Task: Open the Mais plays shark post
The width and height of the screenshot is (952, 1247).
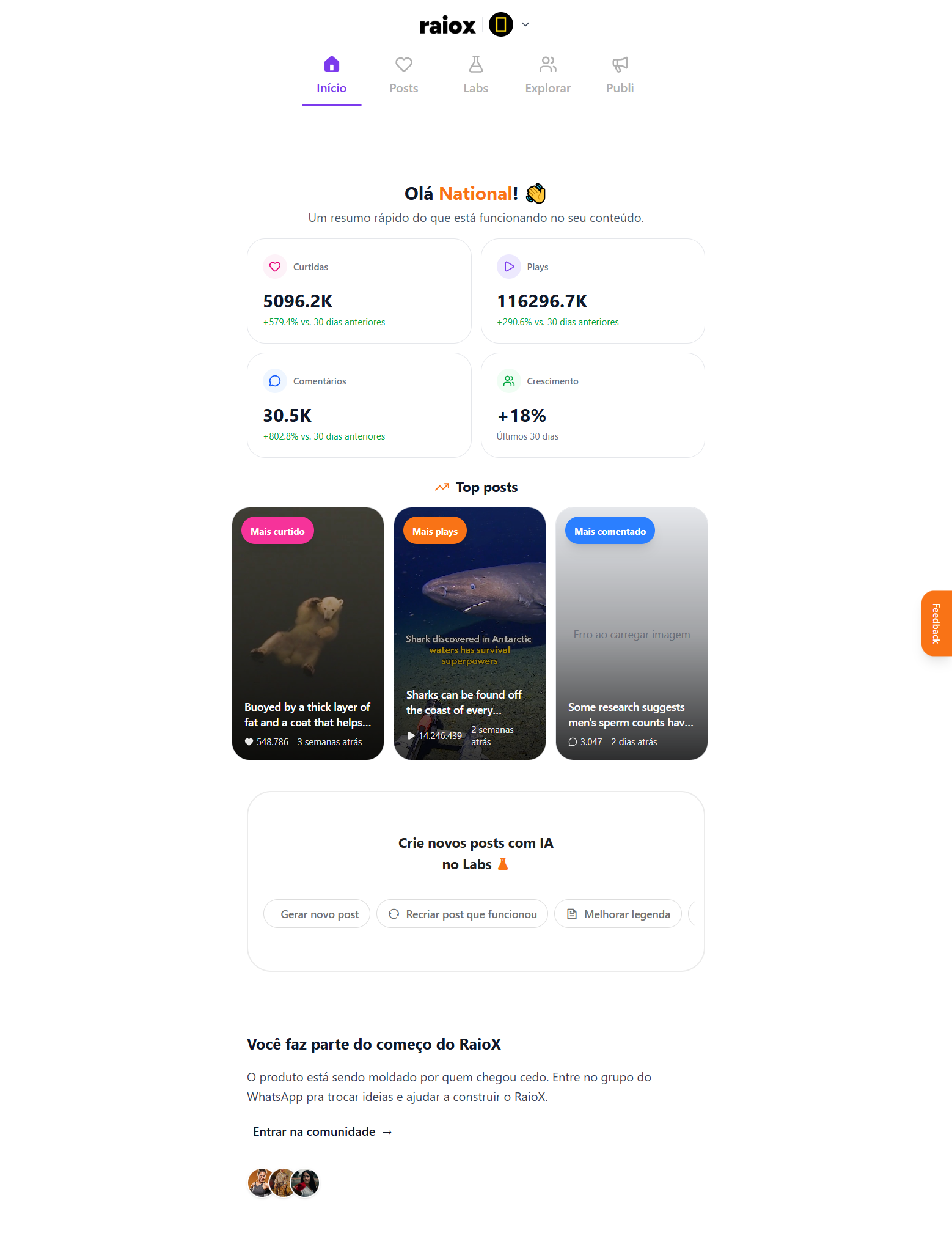Action: pos(470,633)
